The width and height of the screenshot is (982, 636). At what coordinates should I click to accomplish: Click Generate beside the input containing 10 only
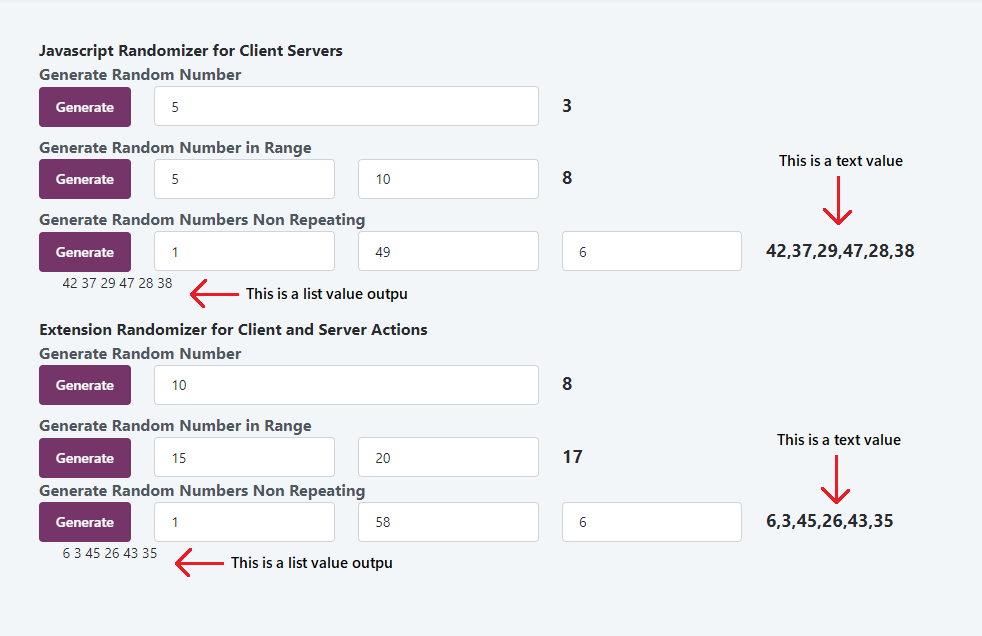(x=85, y=385)
